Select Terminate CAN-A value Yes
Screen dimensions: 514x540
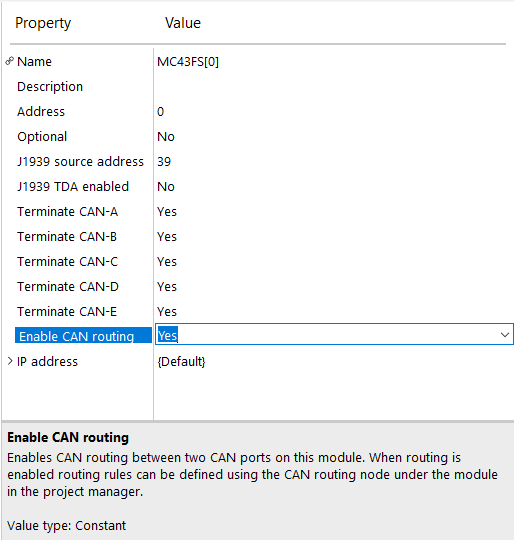[x=167, y=211]
